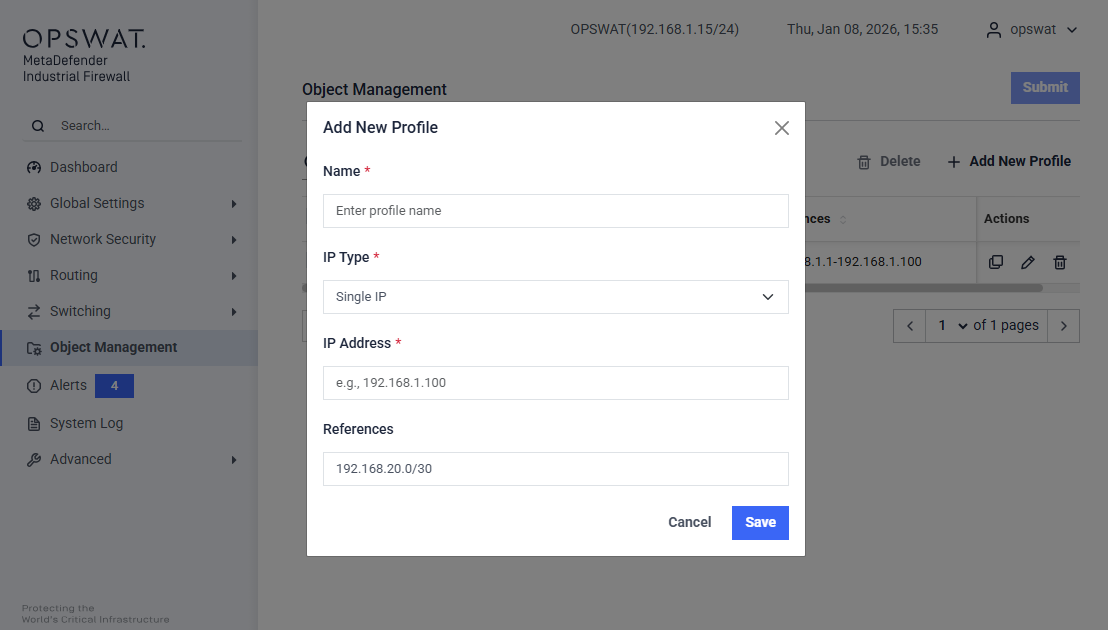The image size is (1108, 630).
Task: Save the new profile
Action: tap(760, 523)
